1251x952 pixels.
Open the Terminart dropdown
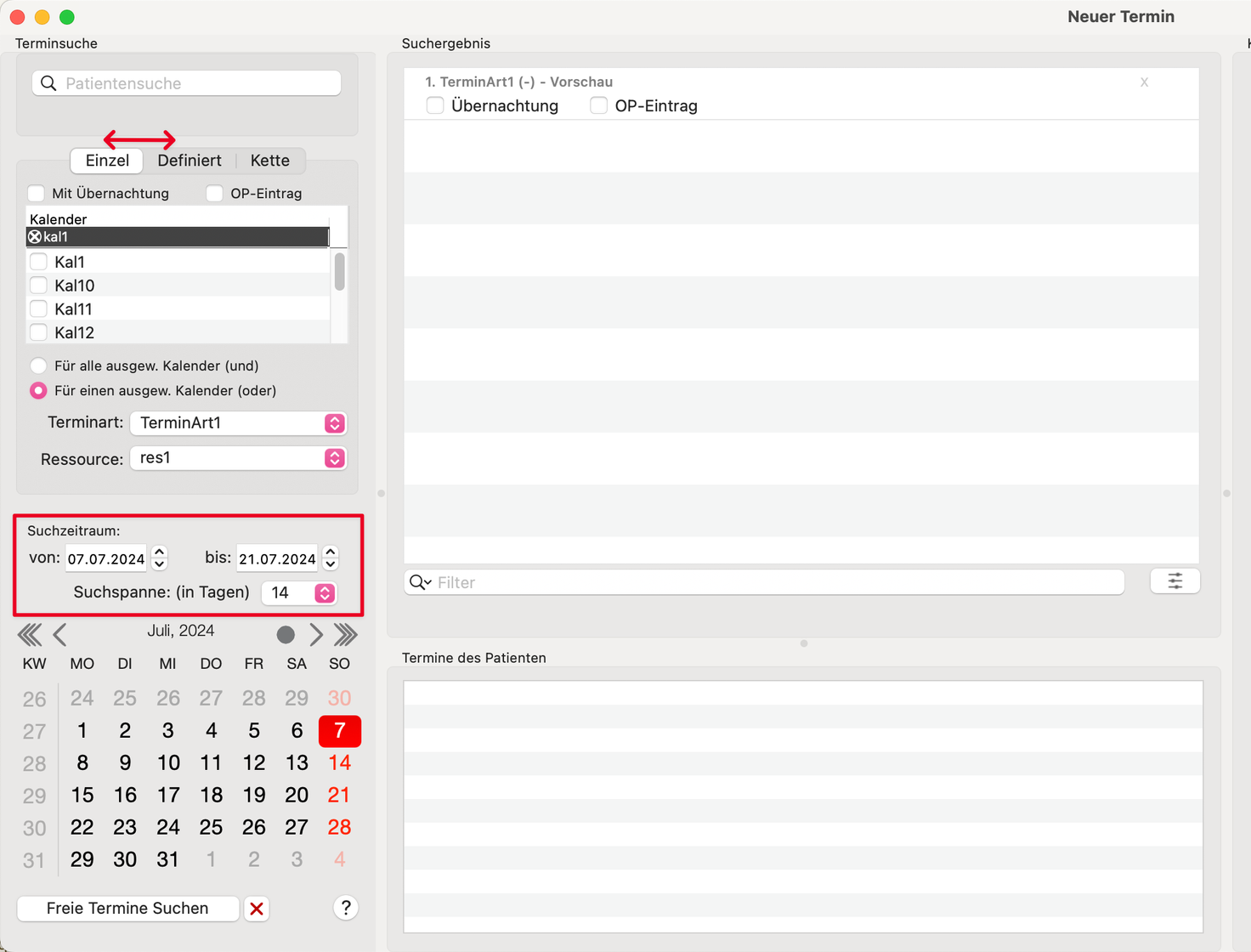(238, 423)
